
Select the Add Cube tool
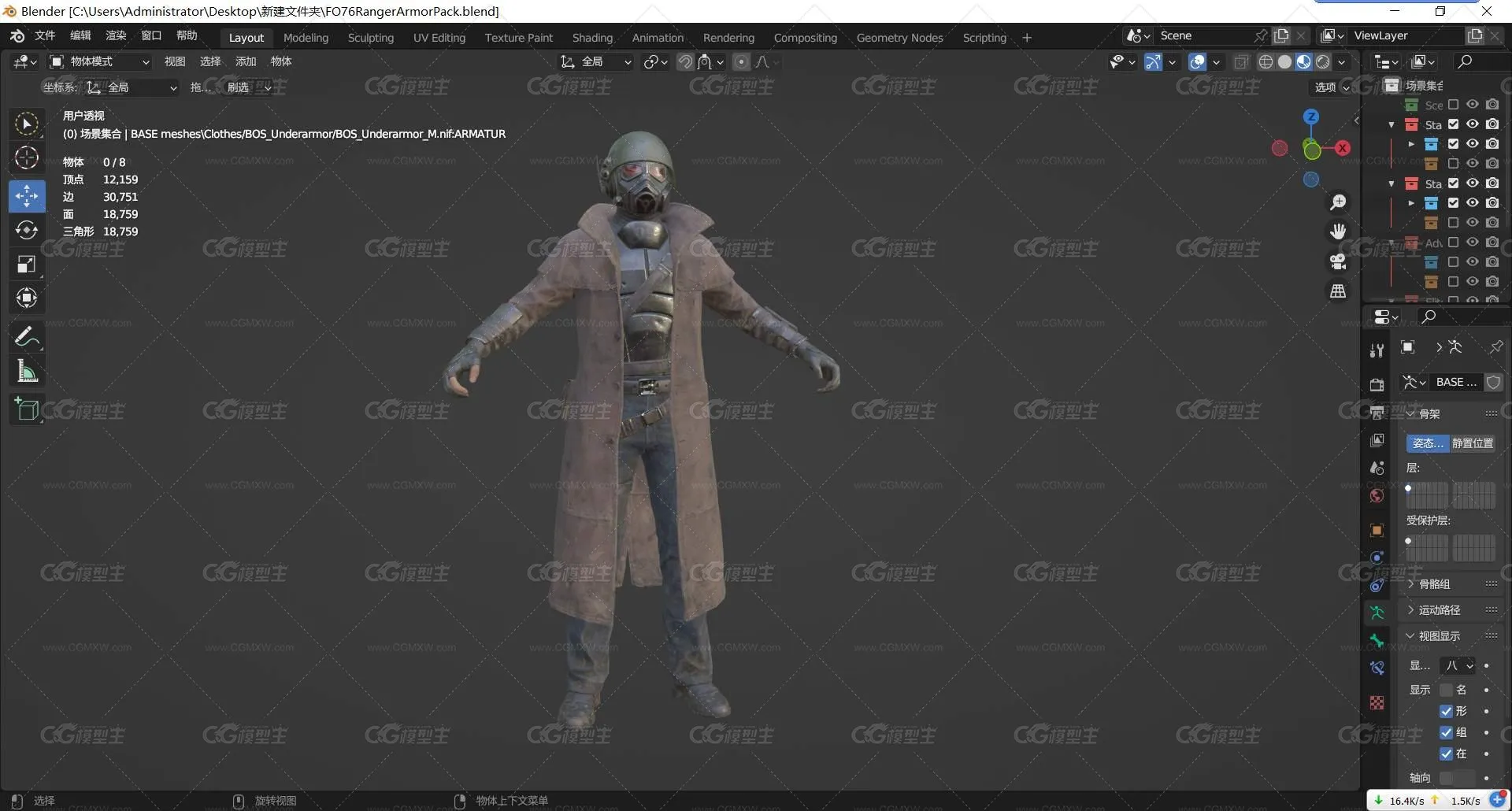point(27,409)
